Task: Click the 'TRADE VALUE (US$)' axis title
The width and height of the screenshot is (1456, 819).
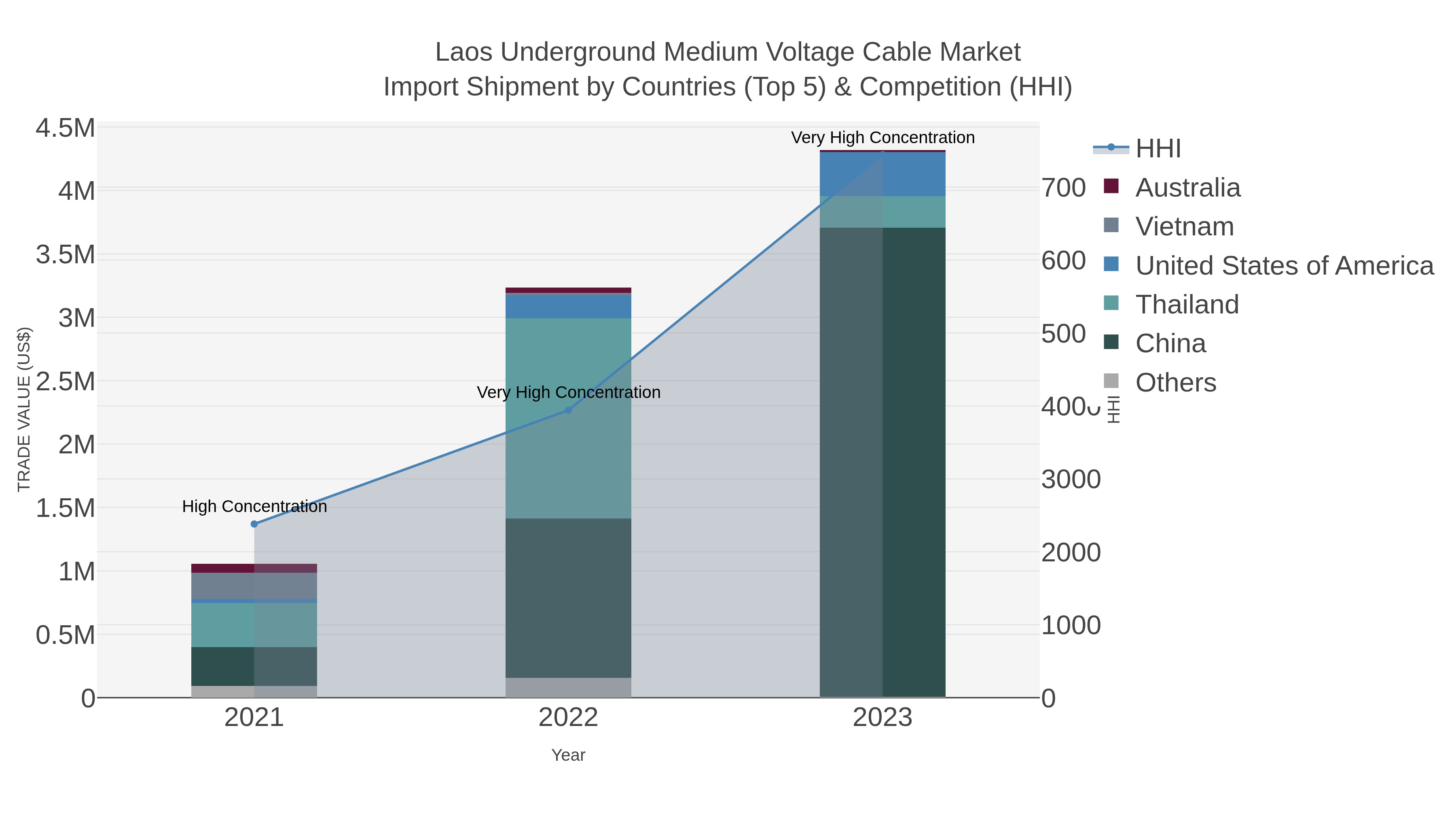Action: click(x=24, y=409)
